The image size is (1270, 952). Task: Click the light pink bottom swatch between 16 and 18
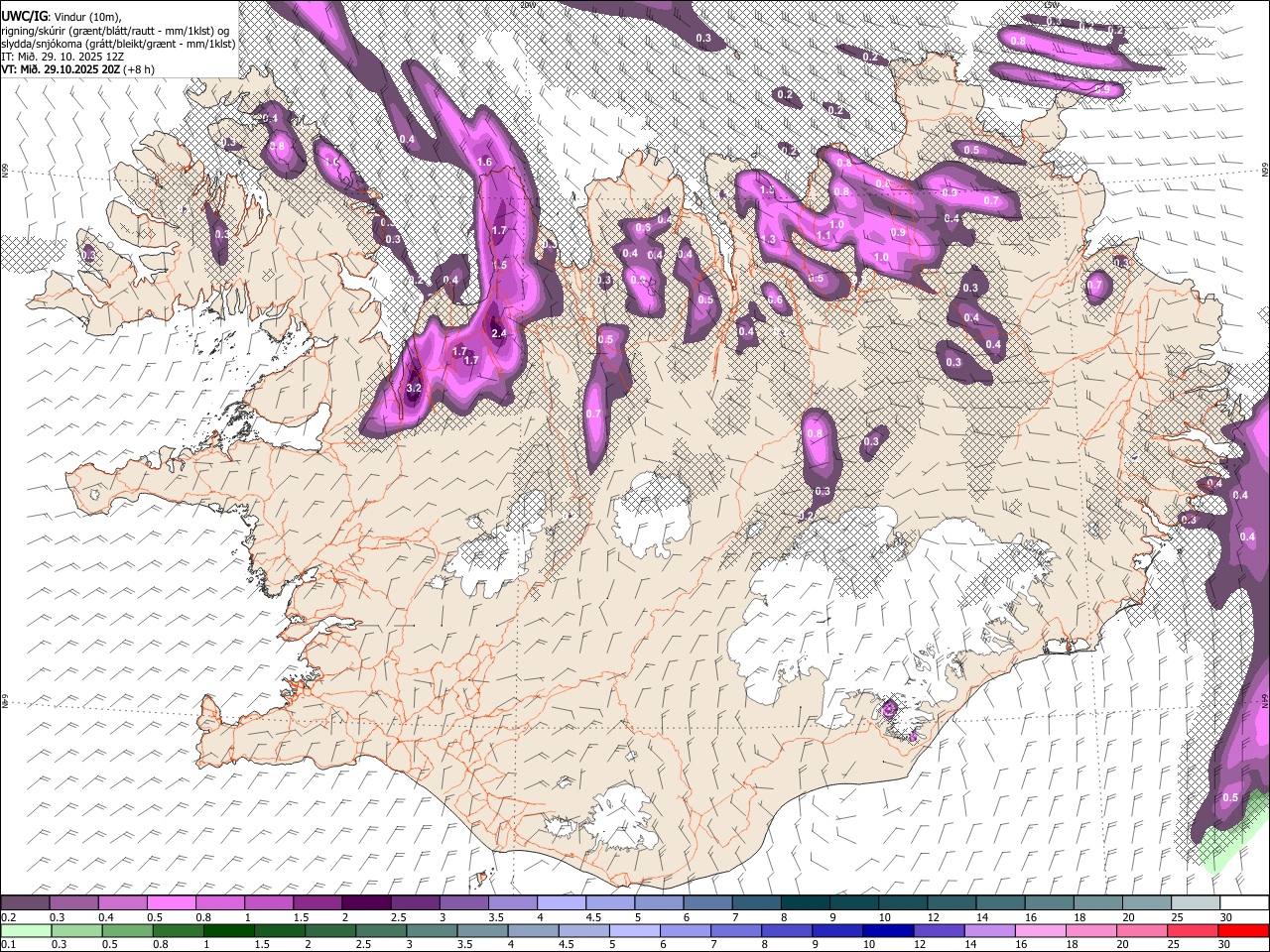click(x=1041, y=930)
